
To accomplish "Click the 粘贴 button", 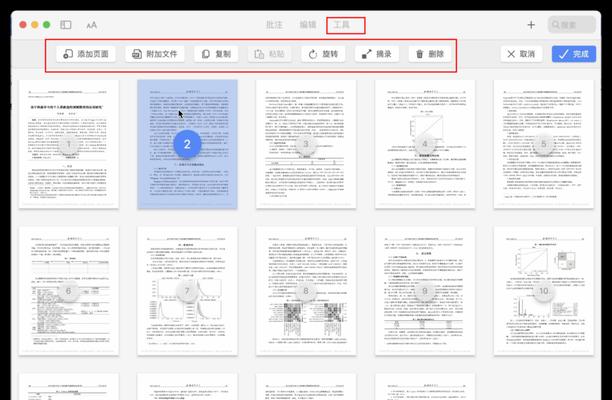I will (x=270, y=54).
